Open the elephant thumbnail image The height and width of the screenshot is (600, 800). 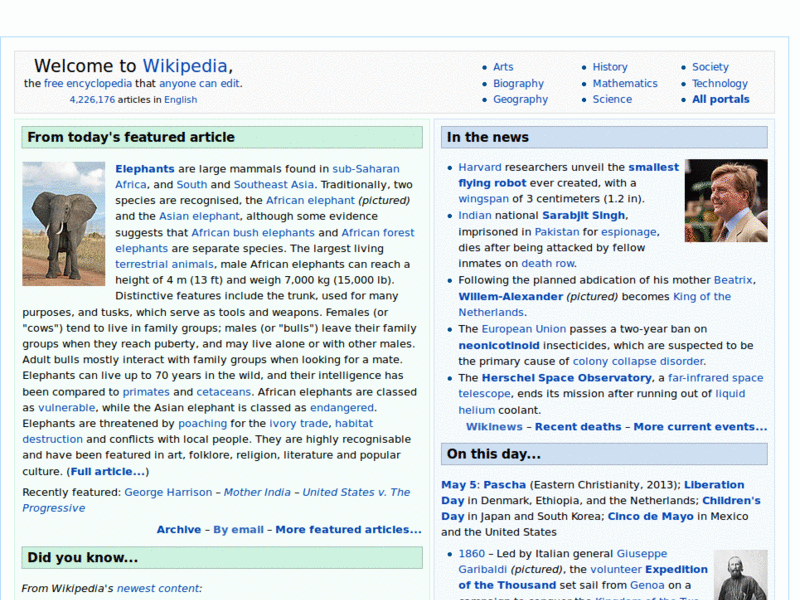point(64,223)
